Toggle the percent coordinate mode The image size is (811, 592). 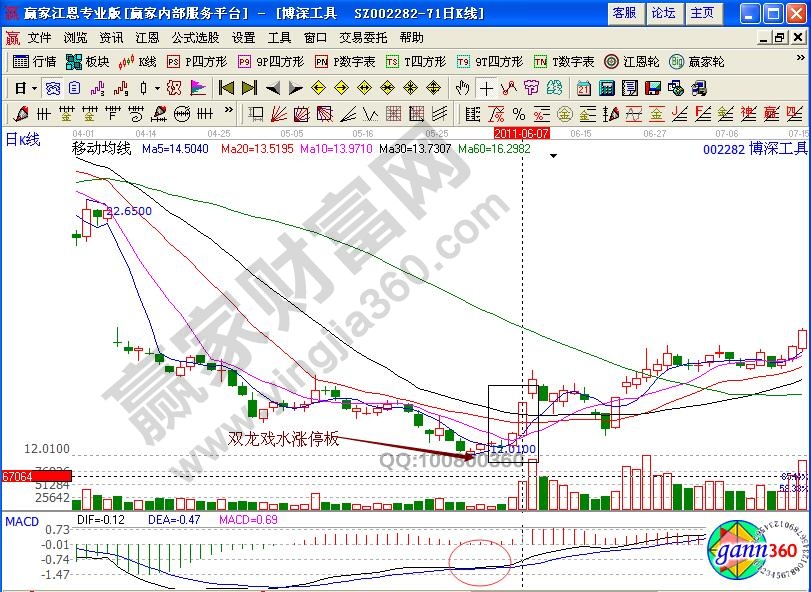point(519,114)
